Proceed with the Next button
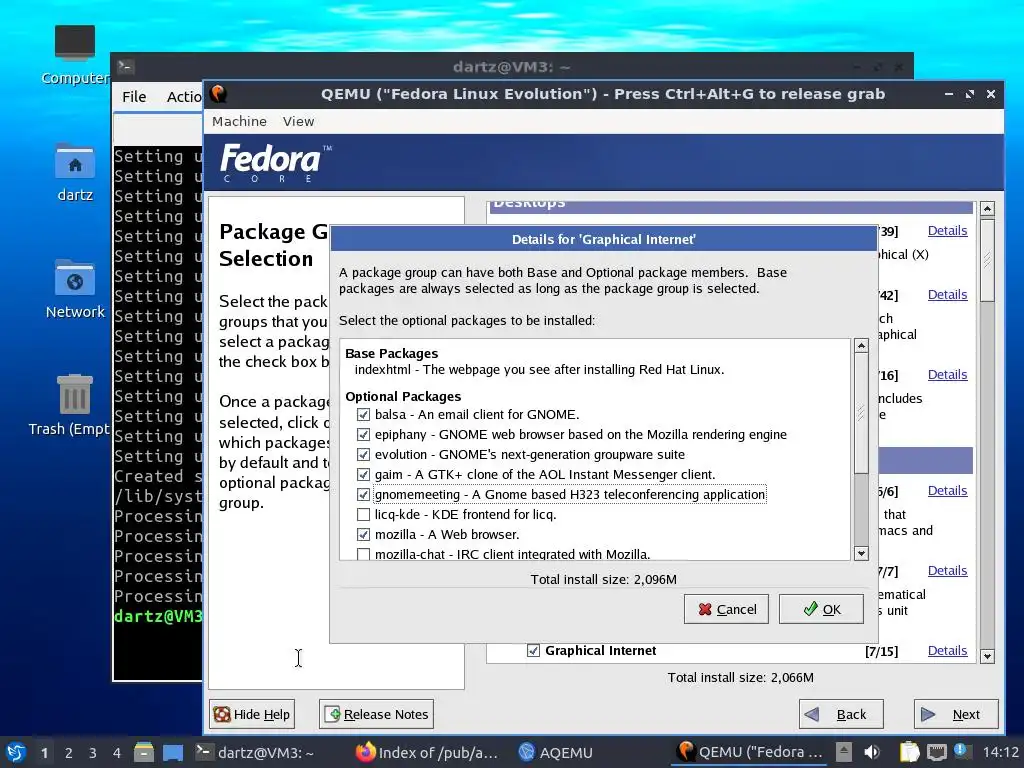Screen dimensions: 1024x768 956,714
